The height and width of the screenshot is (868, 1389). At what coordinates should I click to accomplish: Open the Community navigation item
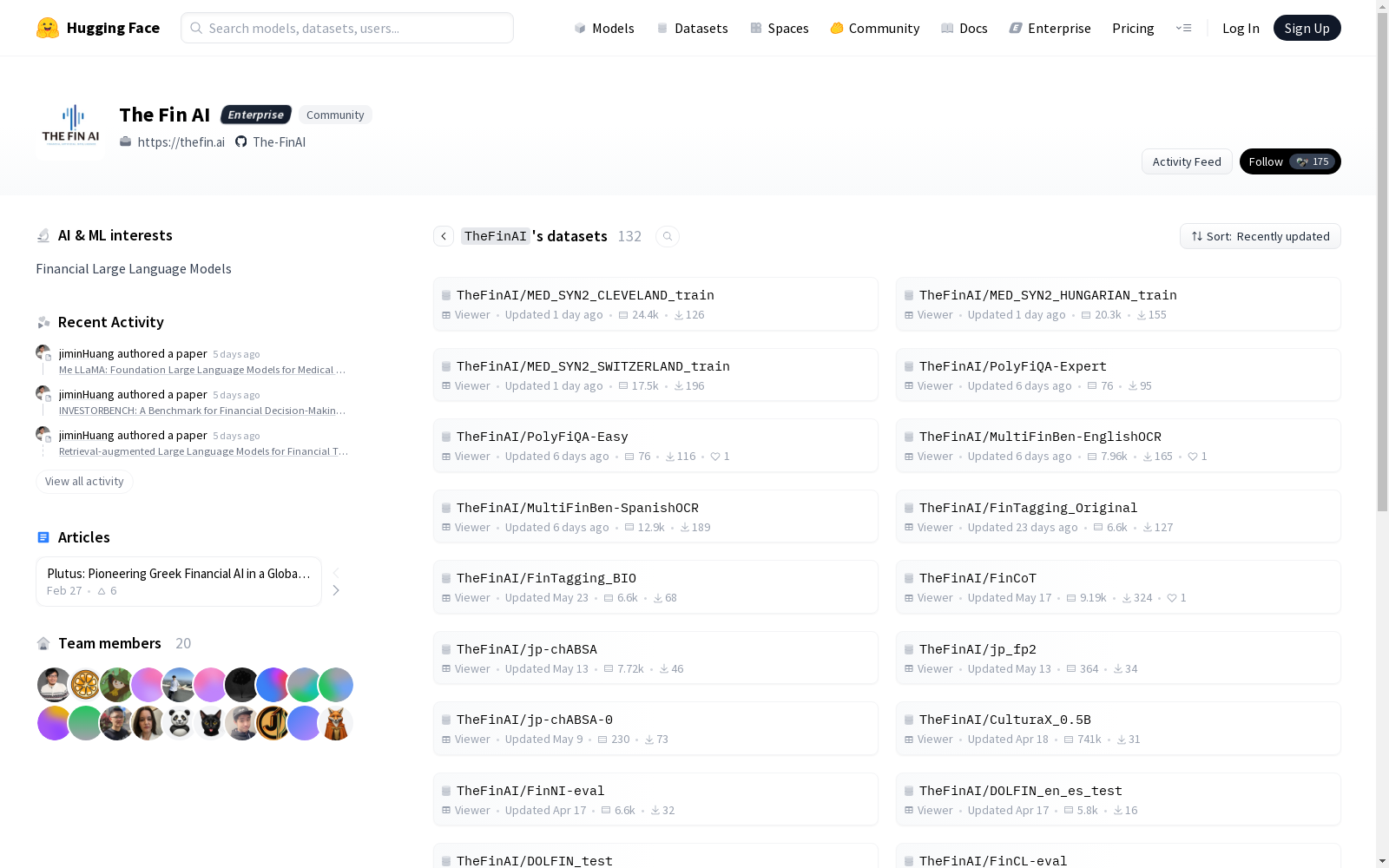click(x=875, y=28)
